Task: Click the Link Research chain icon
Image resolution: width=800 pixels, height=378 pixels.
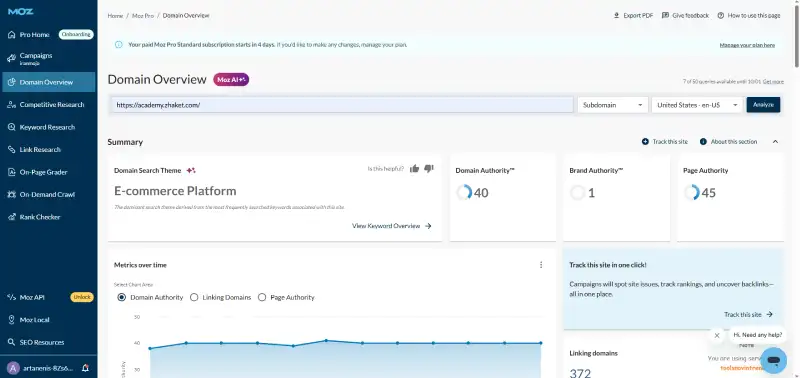Action: pos(11,149)
